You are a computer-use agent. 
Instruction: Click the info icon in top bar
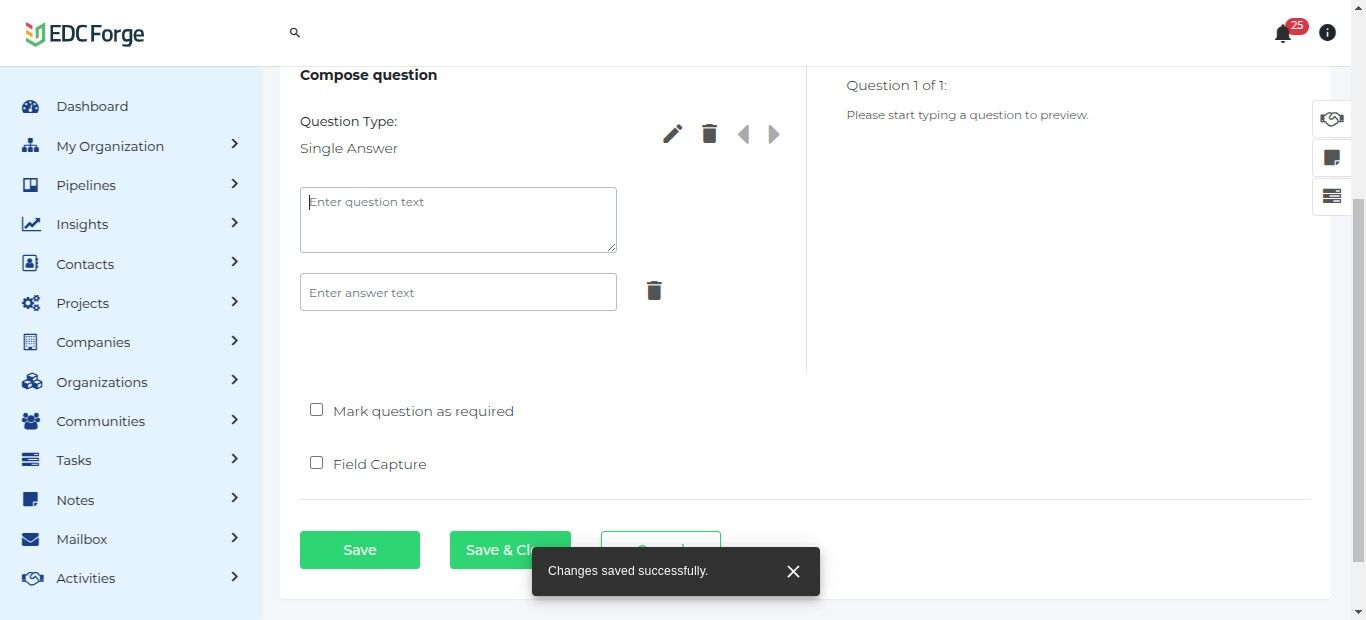[1327, 33]
